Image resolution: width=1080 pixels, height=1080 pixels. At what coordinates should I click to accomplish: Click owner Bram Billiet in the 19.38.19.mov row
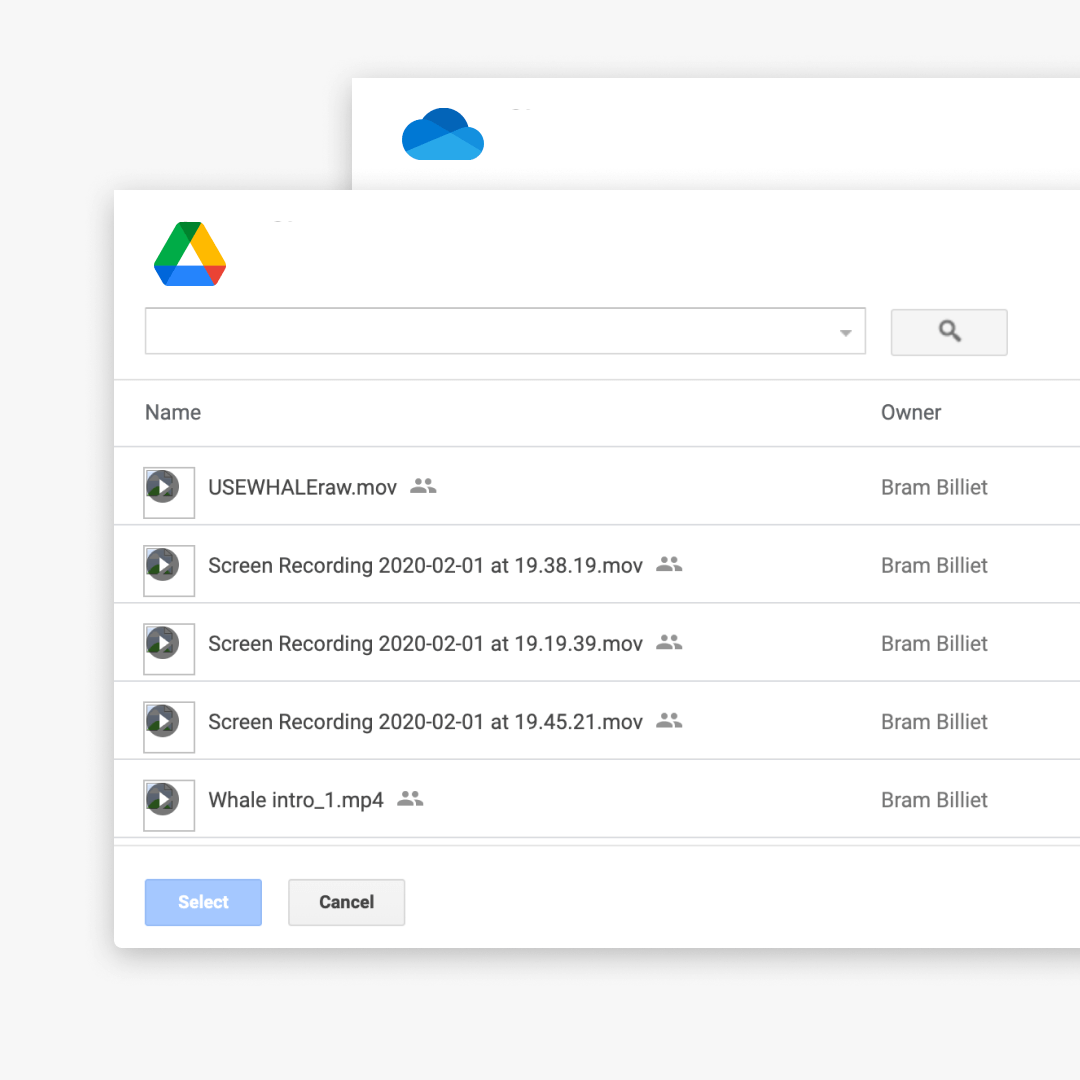pyautogui.click(x=934, y=565)
